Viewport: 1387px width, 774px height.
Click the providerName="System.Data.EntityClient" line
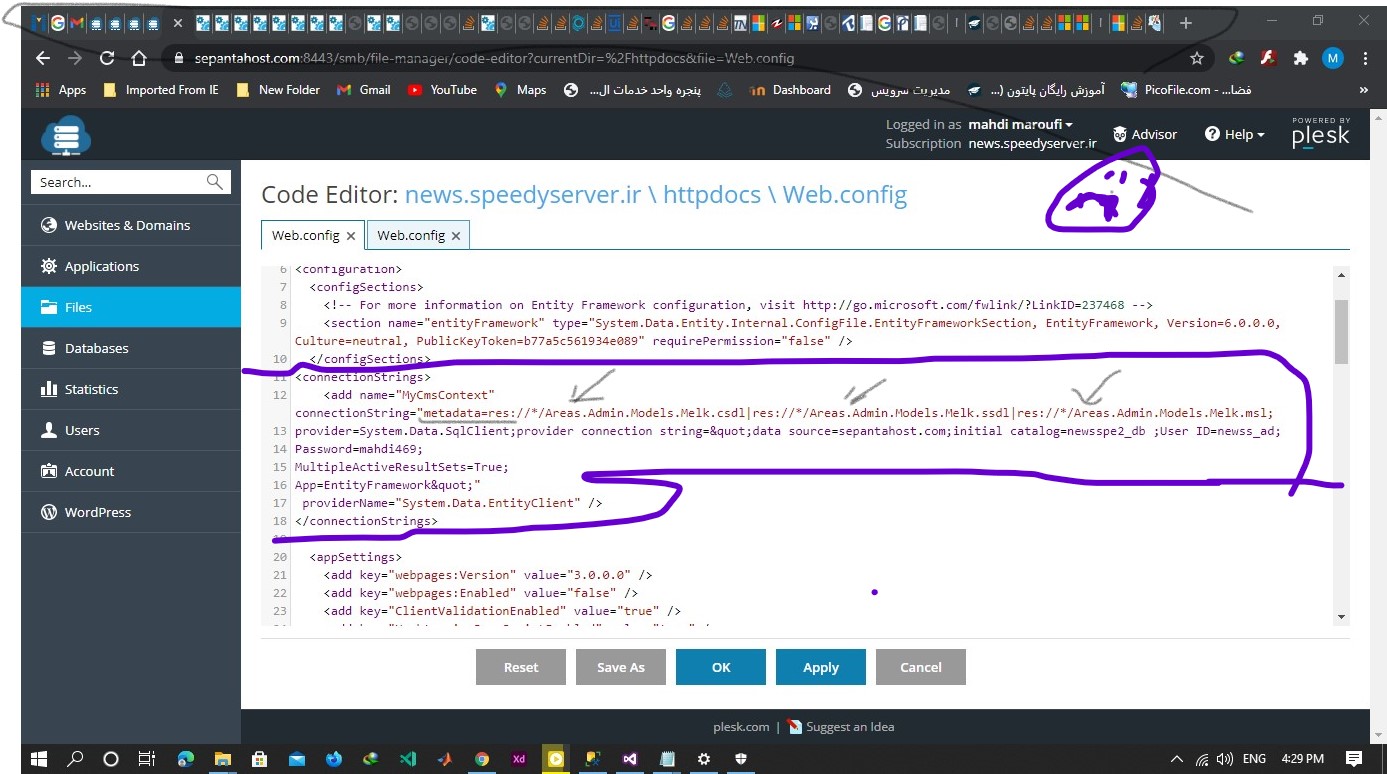(452, 503)
